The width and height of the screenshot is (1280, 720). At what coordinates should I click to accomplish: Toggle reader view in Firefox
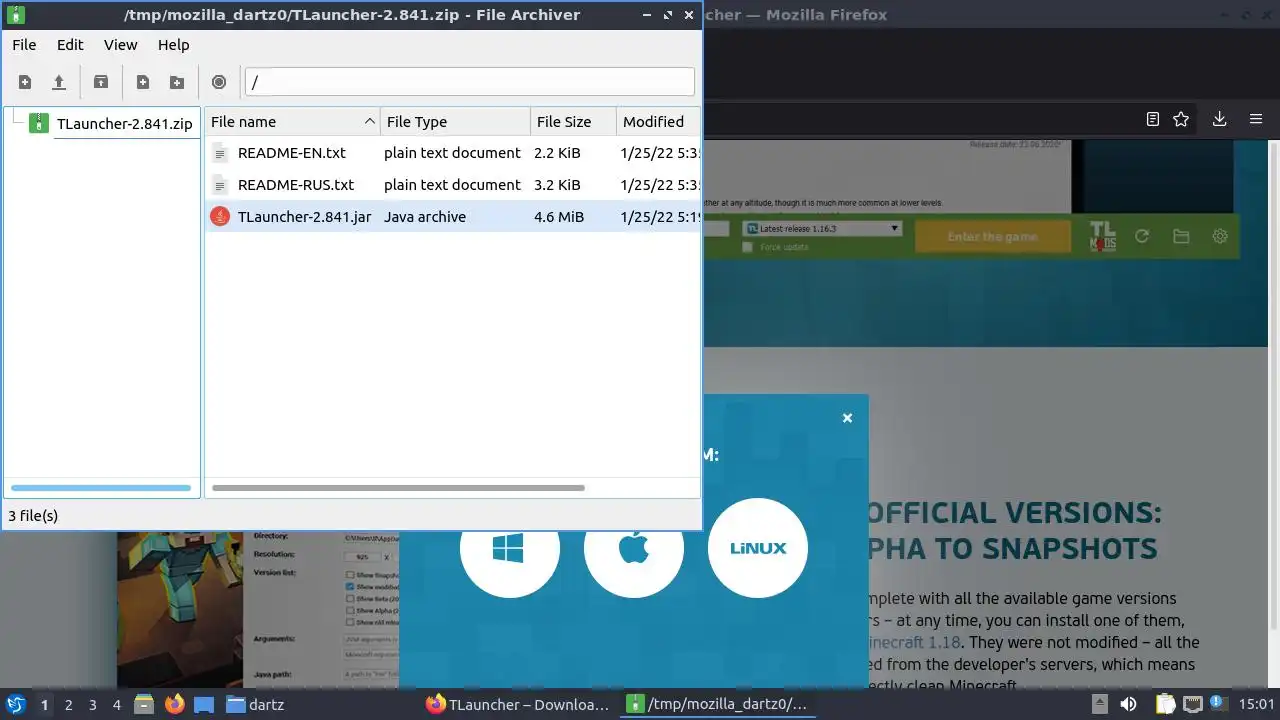tap(1153, 119)
